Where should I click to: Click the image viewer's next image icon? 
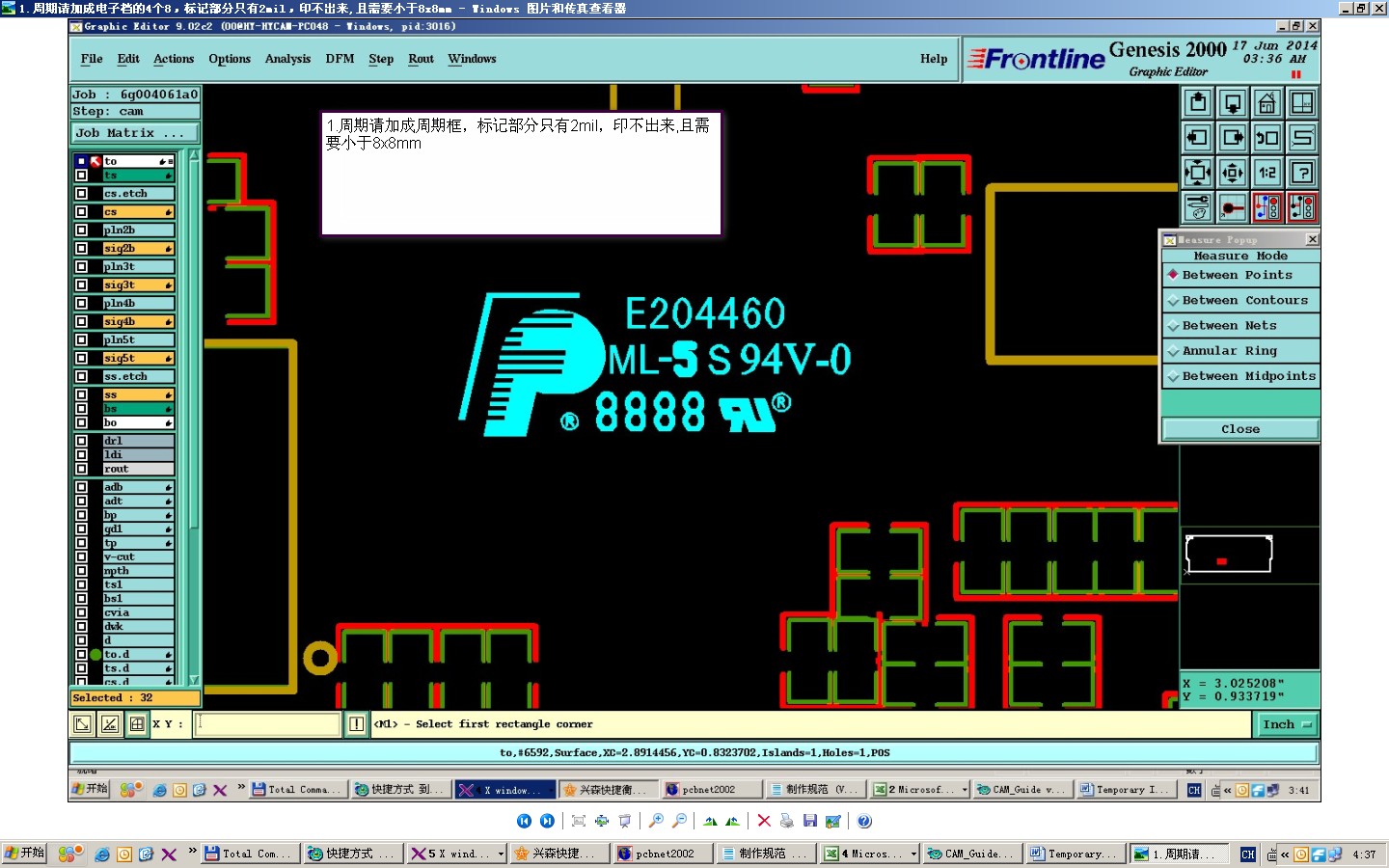(547, 821)
